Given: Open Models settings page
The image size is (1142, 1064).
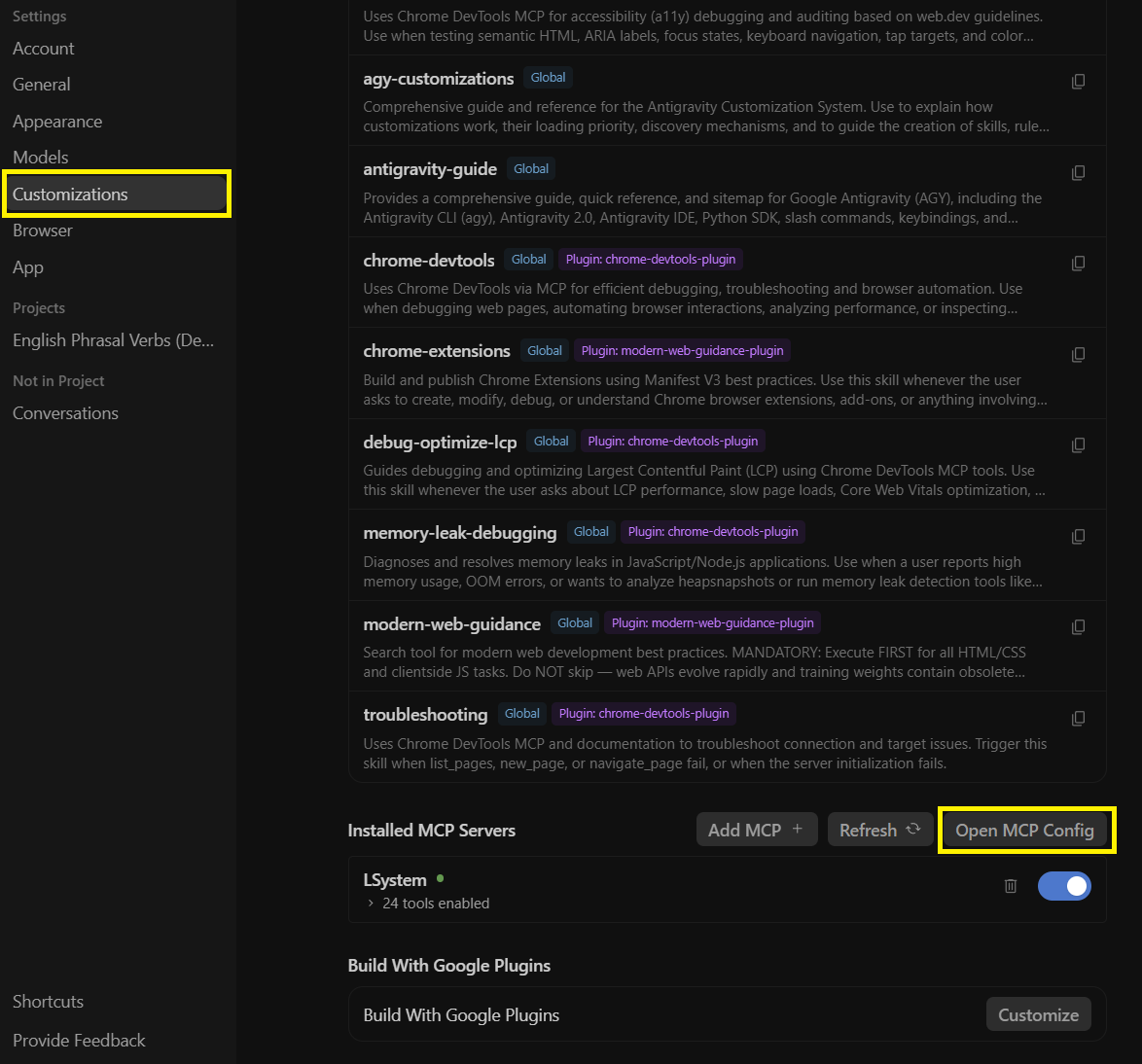Looking at the screenshot, I should point(41,158).
